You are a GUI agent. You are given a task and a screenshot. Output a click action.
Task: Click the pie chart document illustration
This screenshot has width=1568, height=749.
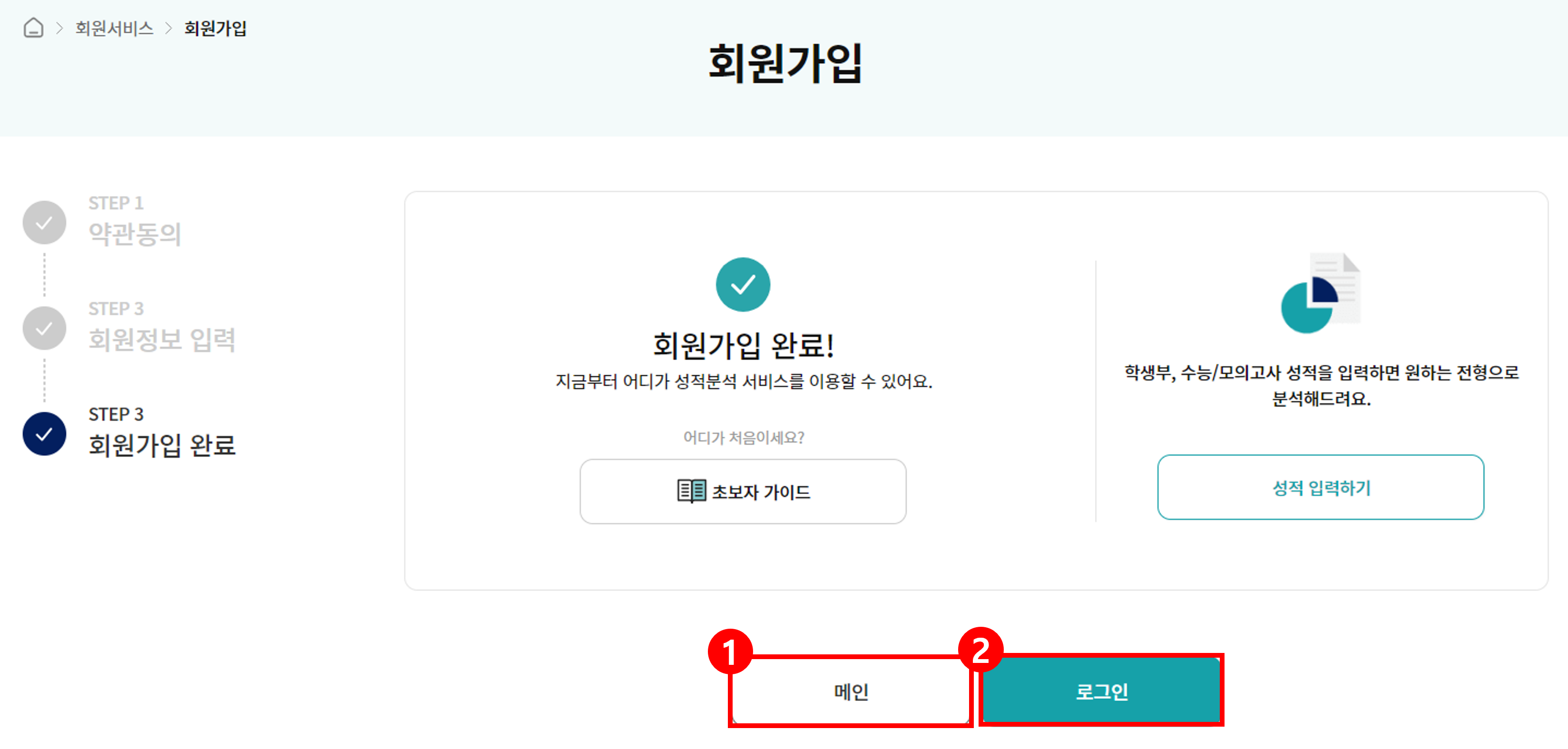point(1320,292)
